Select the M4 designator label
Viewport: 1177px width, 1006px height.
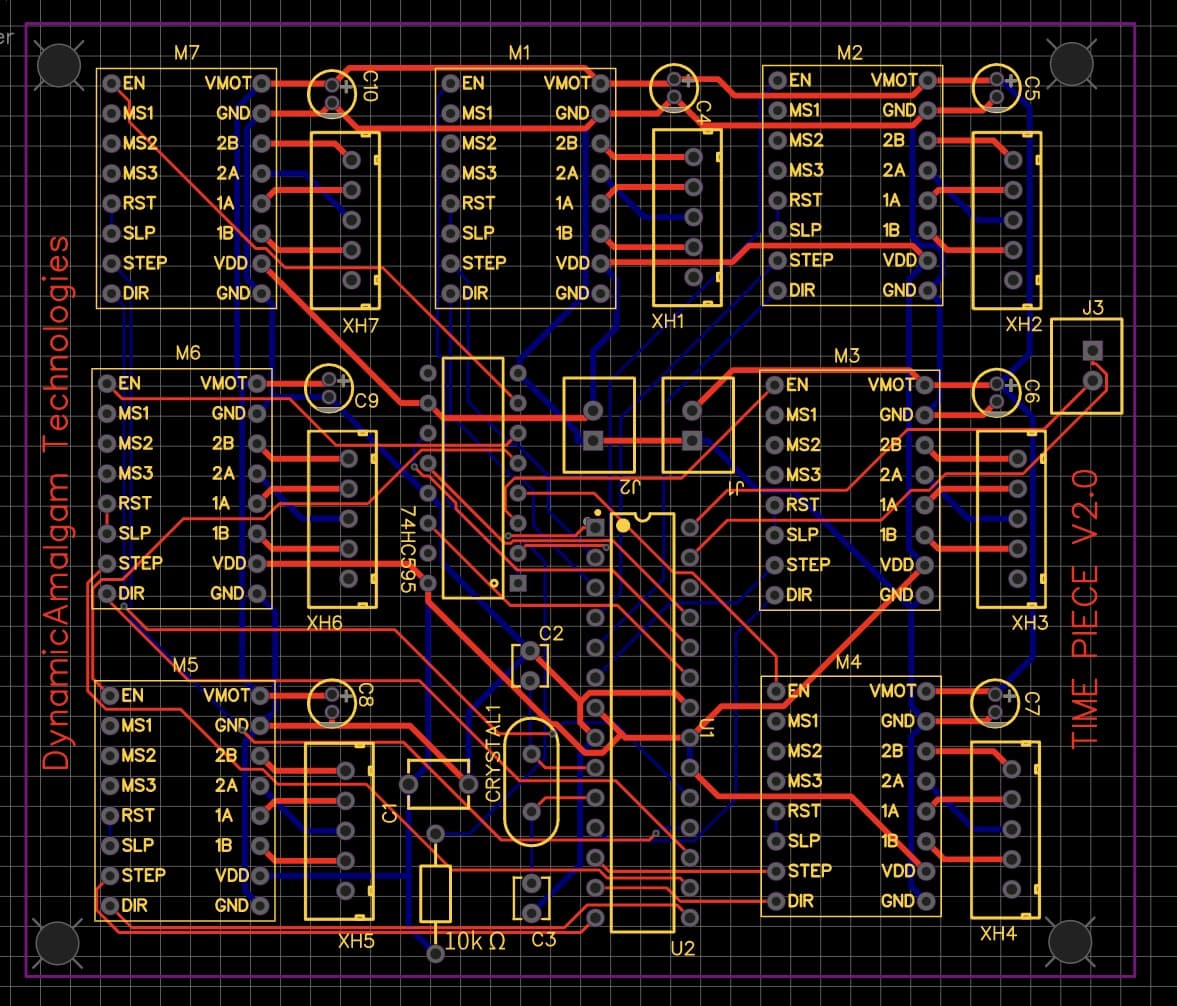click(848, 662)
